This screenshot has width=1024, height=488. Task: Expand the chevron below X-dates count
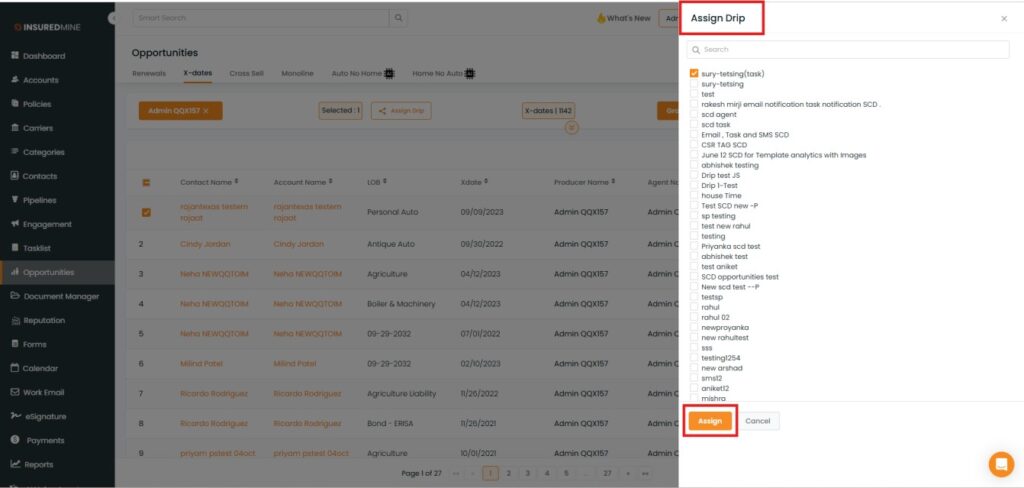pos(572,128)
